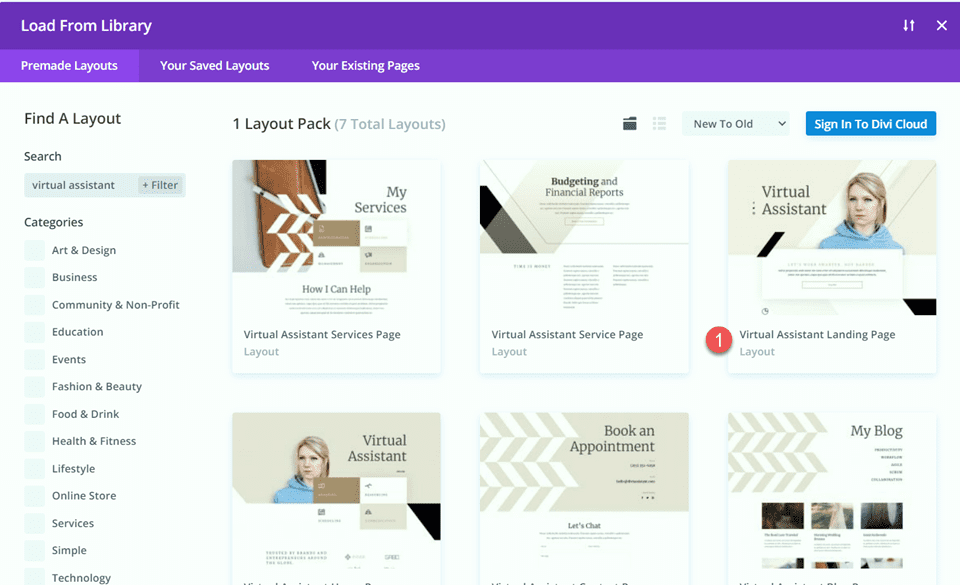Open Your Saved Layouts tab
Image resolution: width=960 pixels, height=585 pixels.
pos(214,65)
